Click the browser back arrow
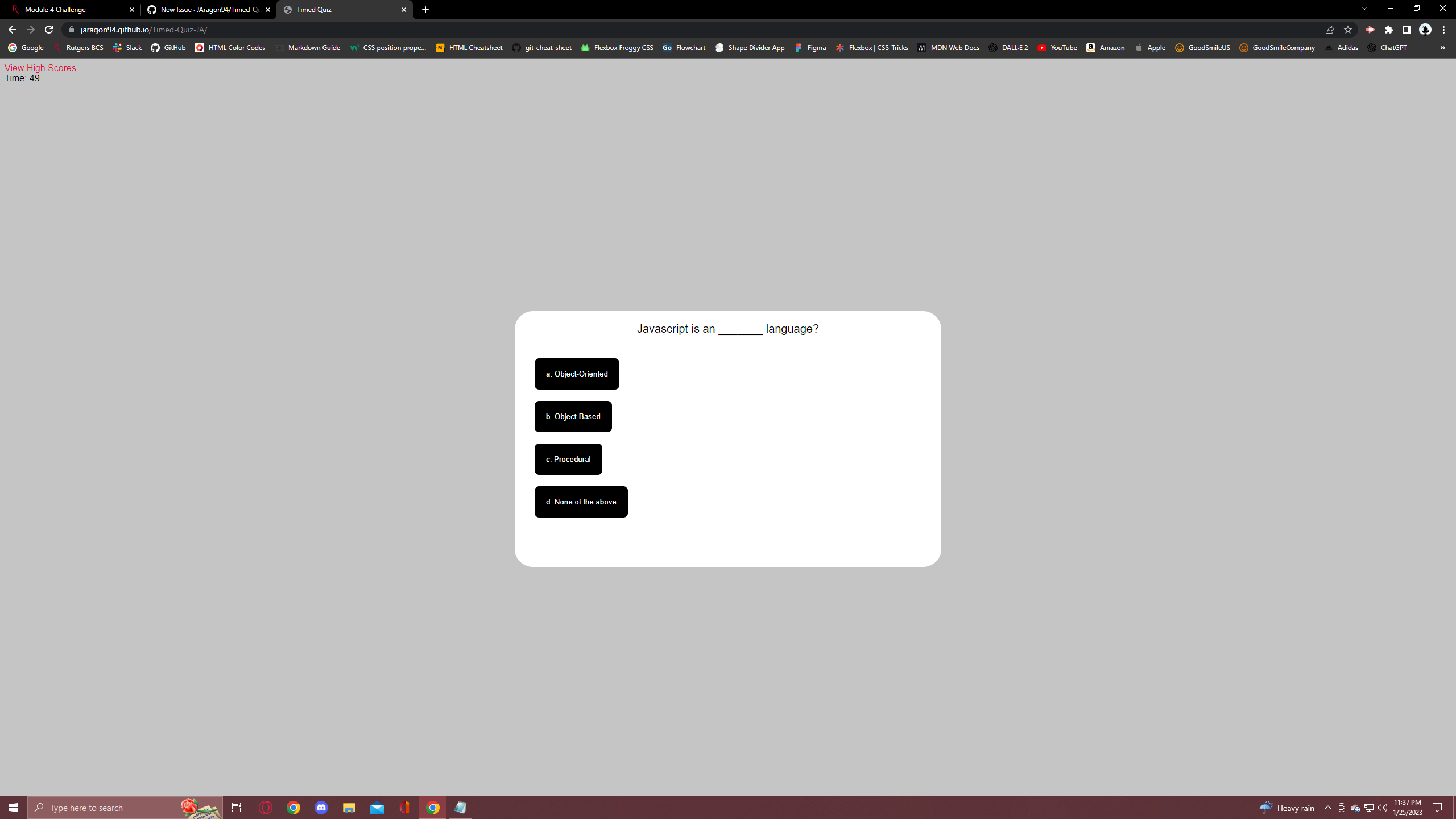 pos(13,30)
